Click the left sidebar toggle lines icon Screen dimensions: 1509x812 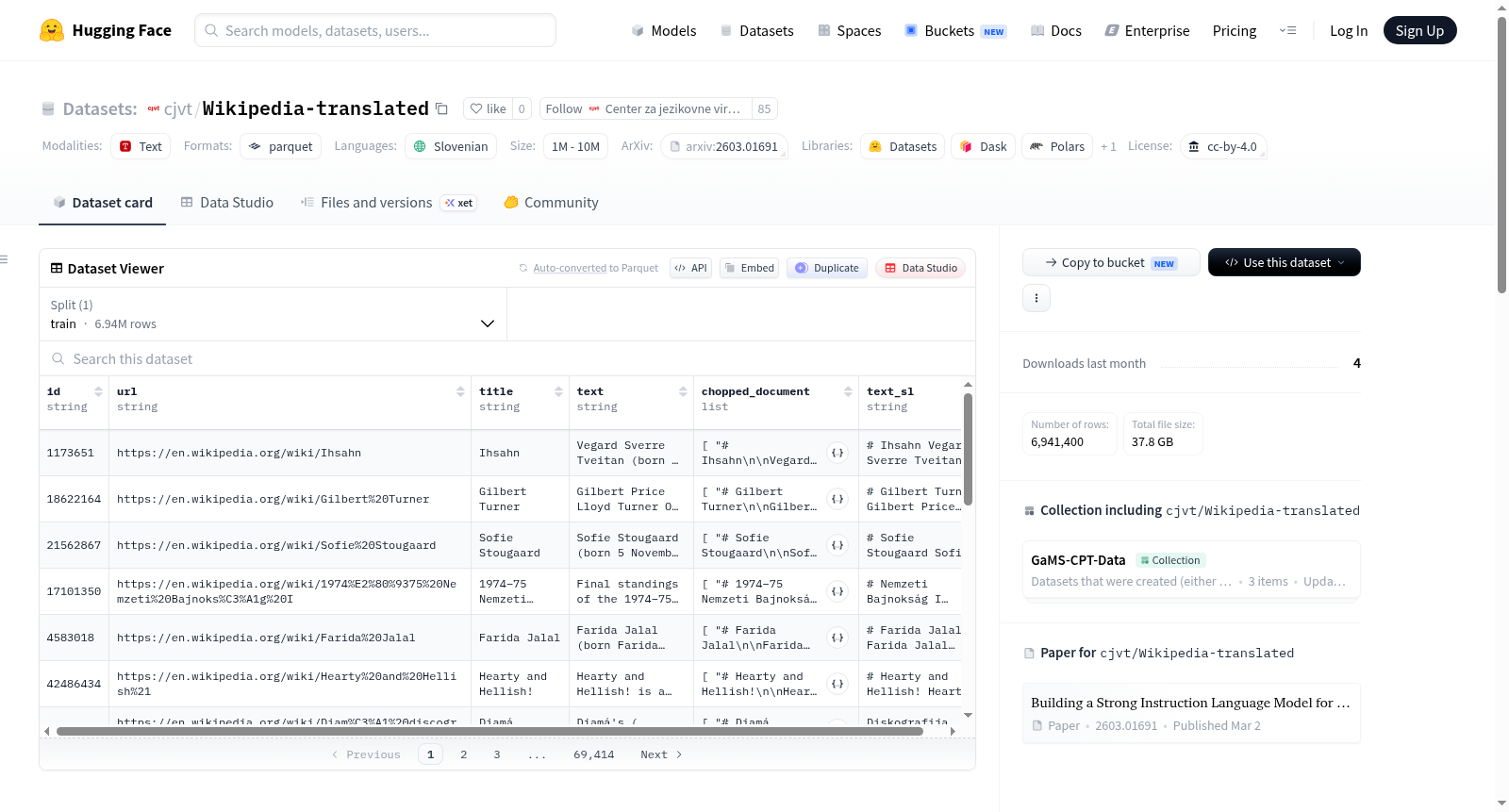pos(4,259)
